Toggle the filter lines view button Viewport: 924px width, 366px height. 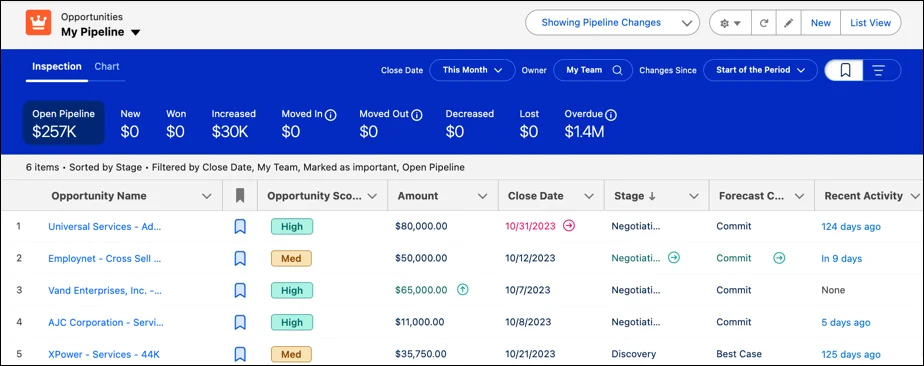(x=881, y=70)
